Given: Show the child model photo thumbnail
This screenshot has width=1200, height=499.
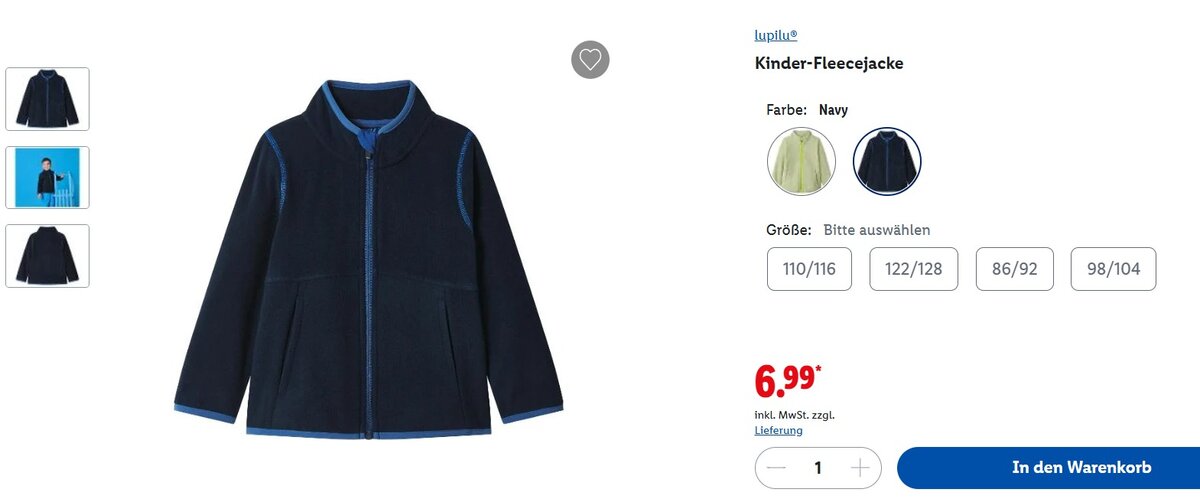Looking at the screenshot, I should pyautogui.click(x=47, y=177).
